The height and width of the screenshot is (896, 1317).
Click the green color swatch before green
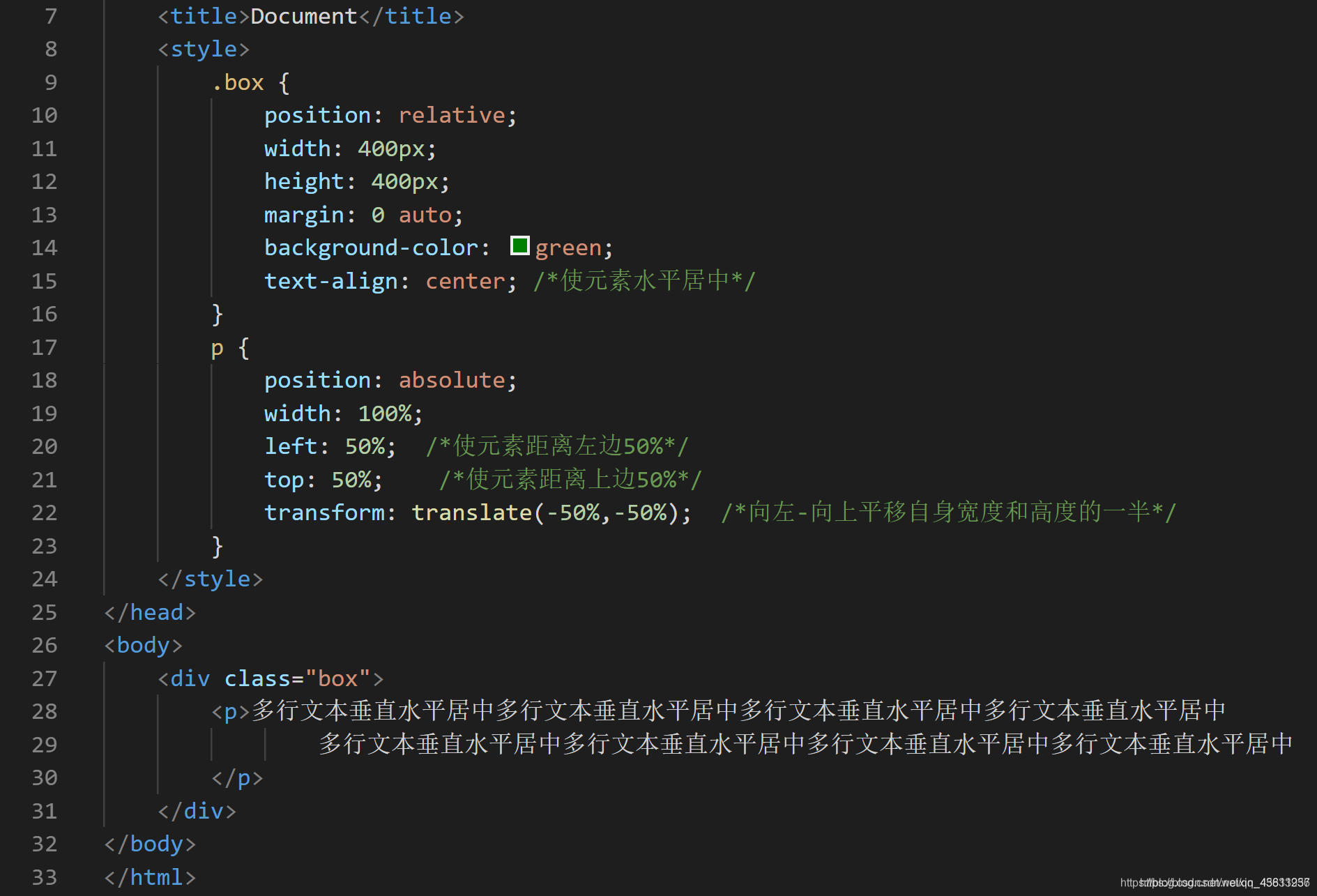(519, 245)
